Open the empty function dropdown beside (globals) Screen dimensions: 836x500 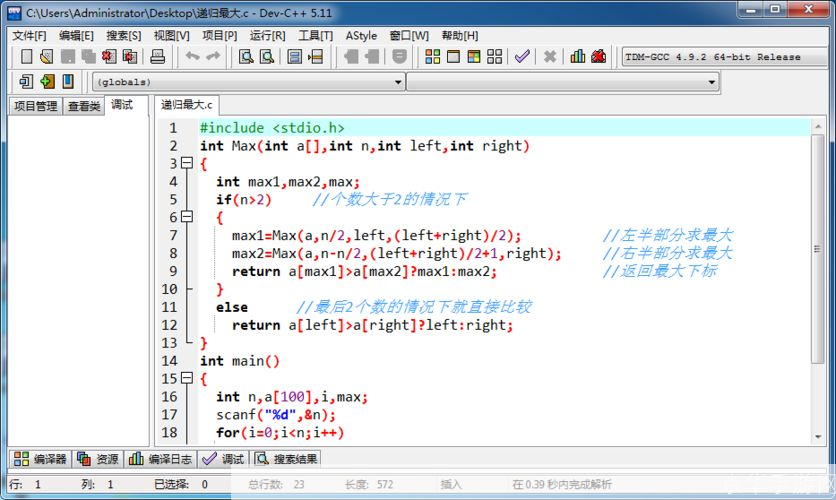click(563, 82)
